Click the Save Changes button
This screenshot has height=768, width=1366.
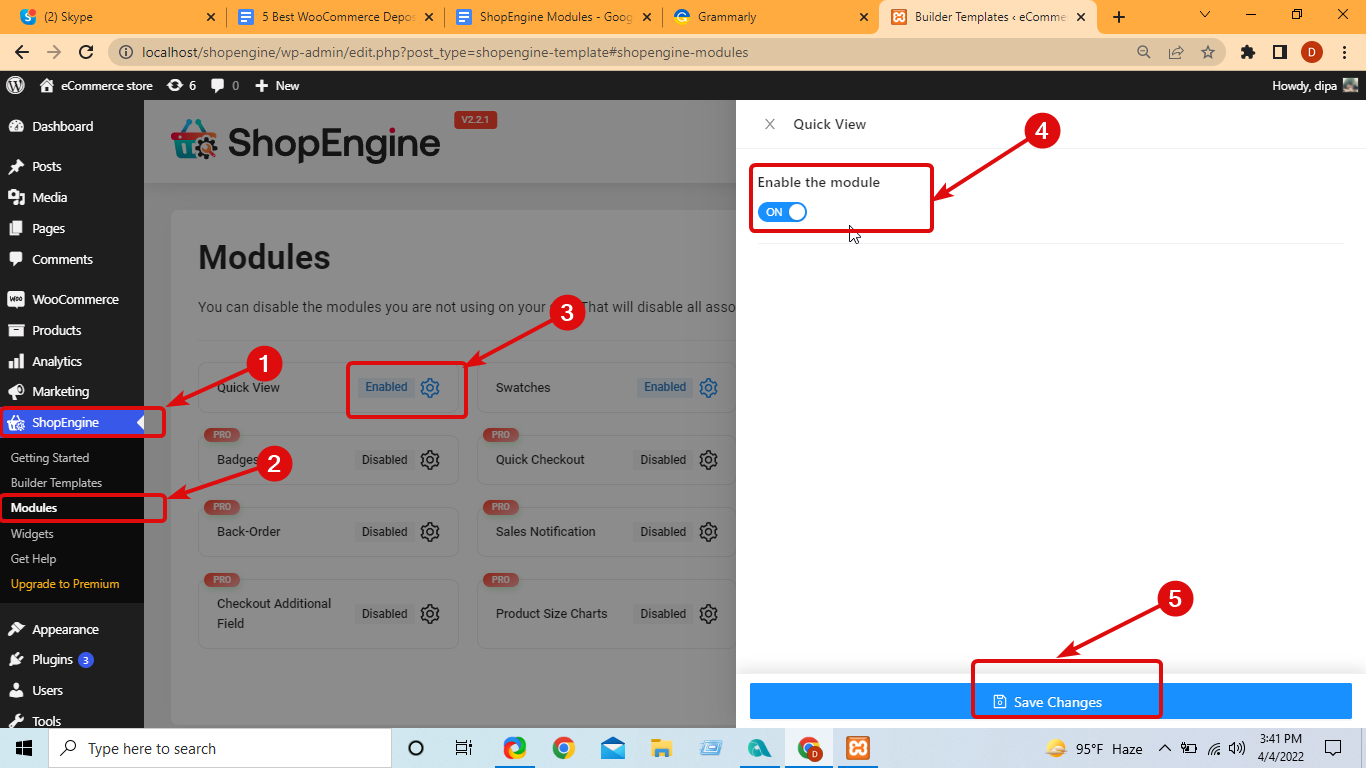pyautogui.click(x=1058, y=701)
